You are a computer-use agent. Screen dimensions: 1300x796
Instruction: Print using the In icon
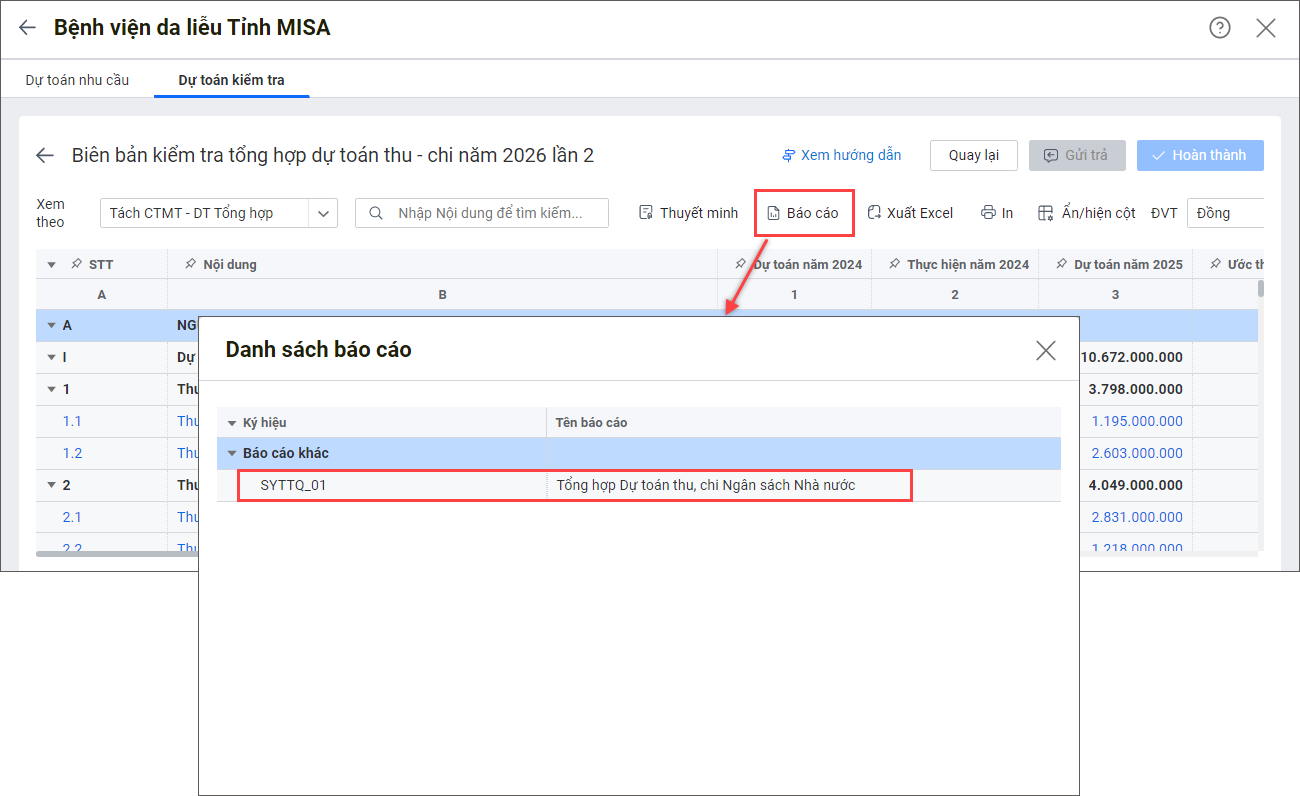click(x=997, y=213)
